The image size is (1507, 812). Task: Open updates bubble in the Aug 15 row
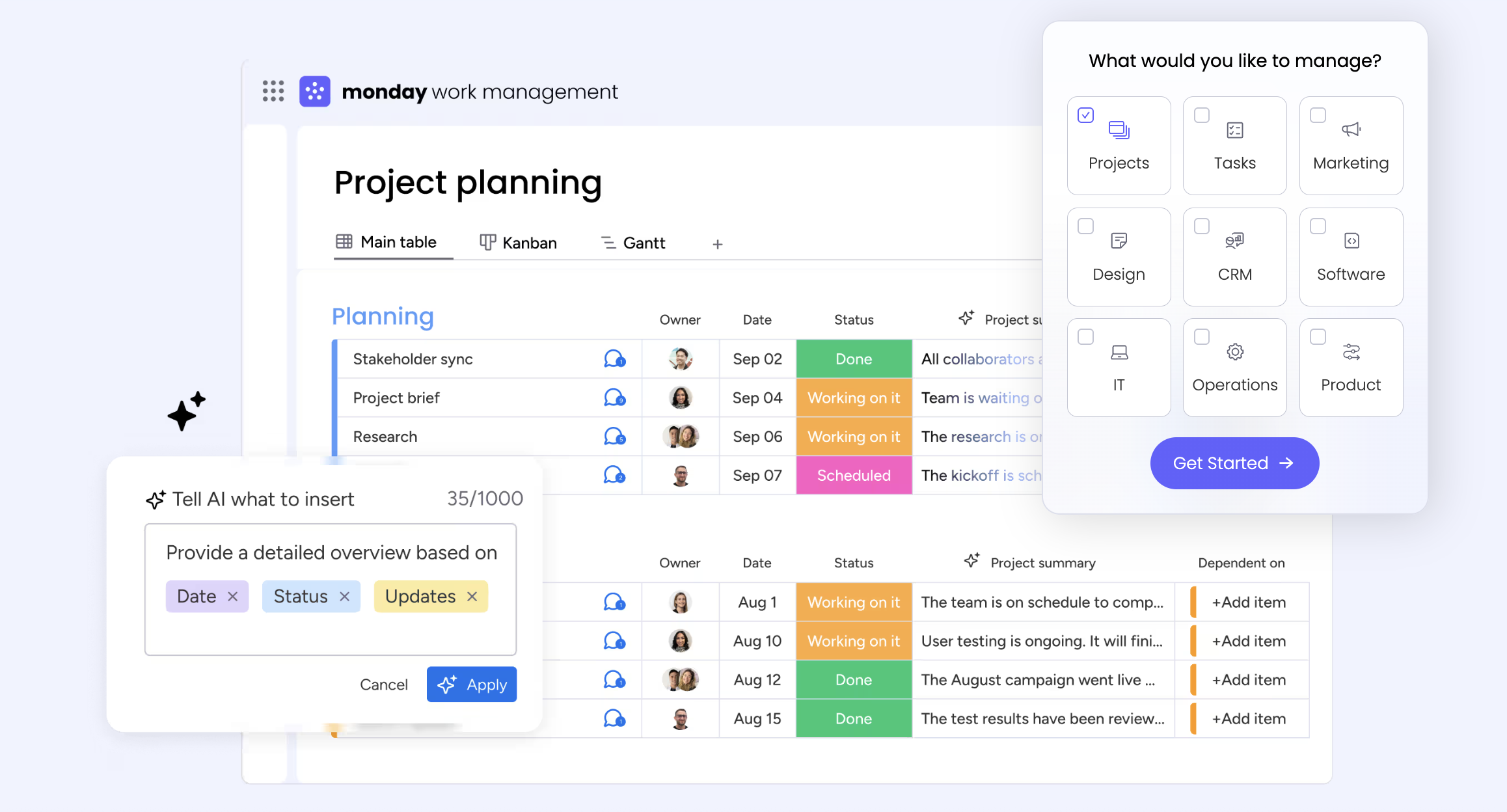(614, 718)
